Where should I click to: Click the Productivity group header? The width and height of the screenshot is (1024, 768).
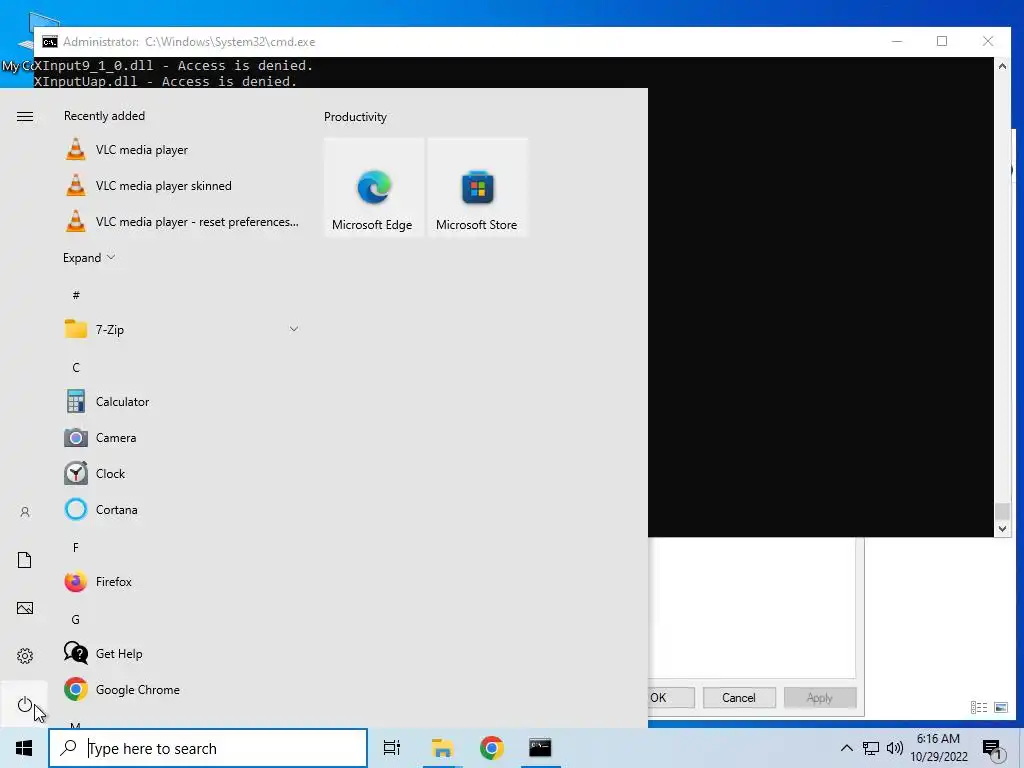click(355, 117)
